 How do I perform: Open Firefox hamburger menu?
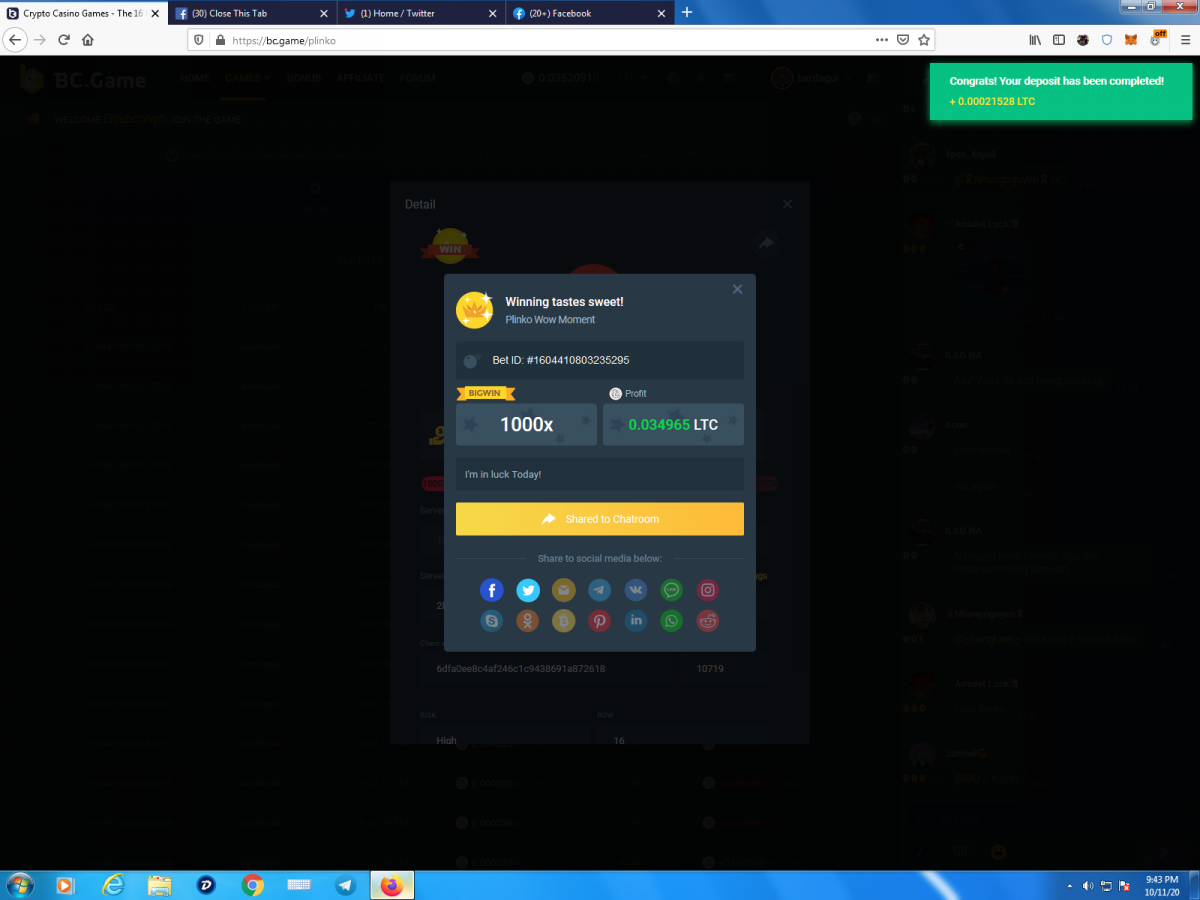point(1184,40)
